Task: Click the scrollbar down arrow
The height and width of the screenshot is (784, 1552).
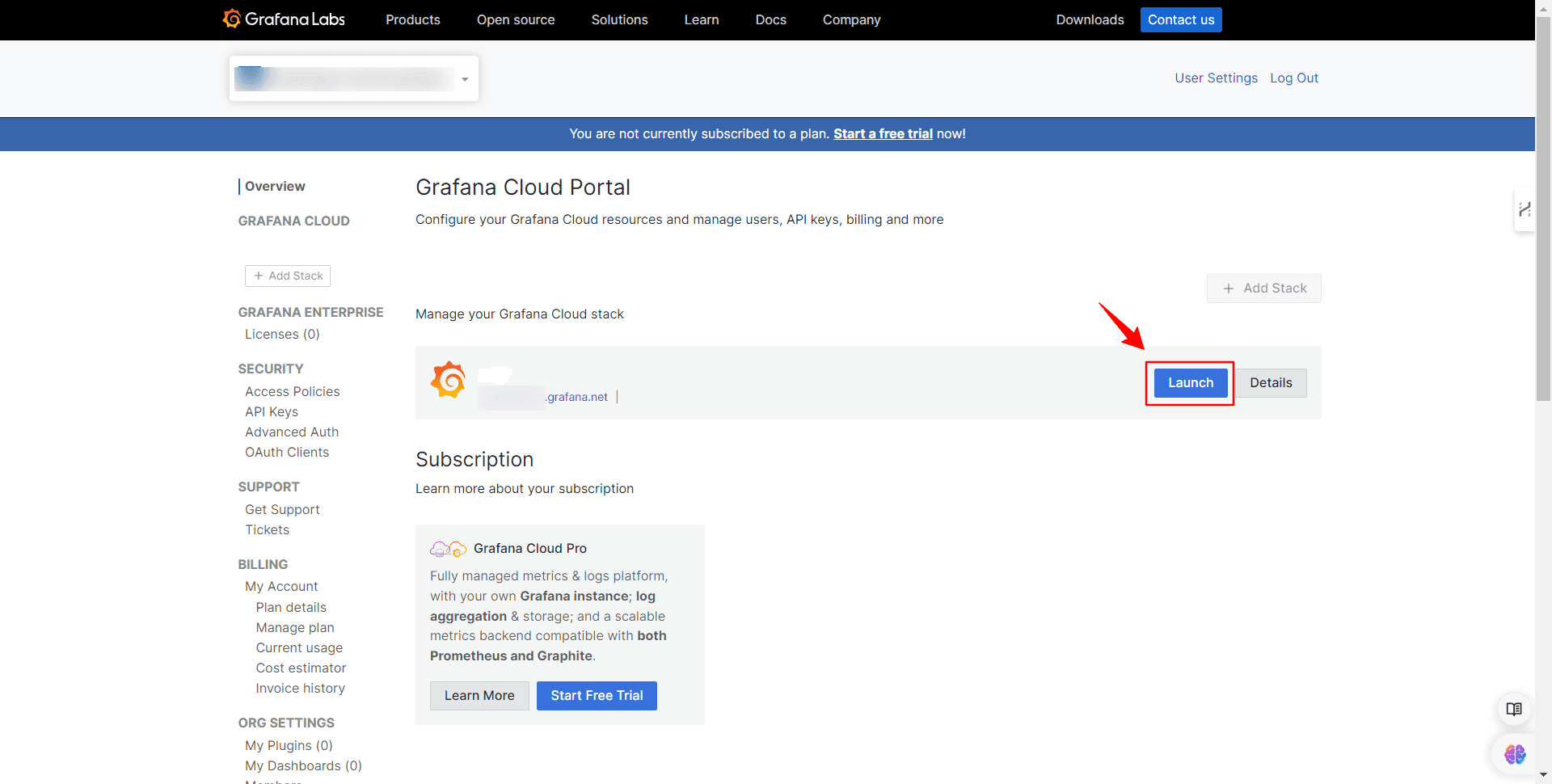Action: click(x=1543, y=776)
